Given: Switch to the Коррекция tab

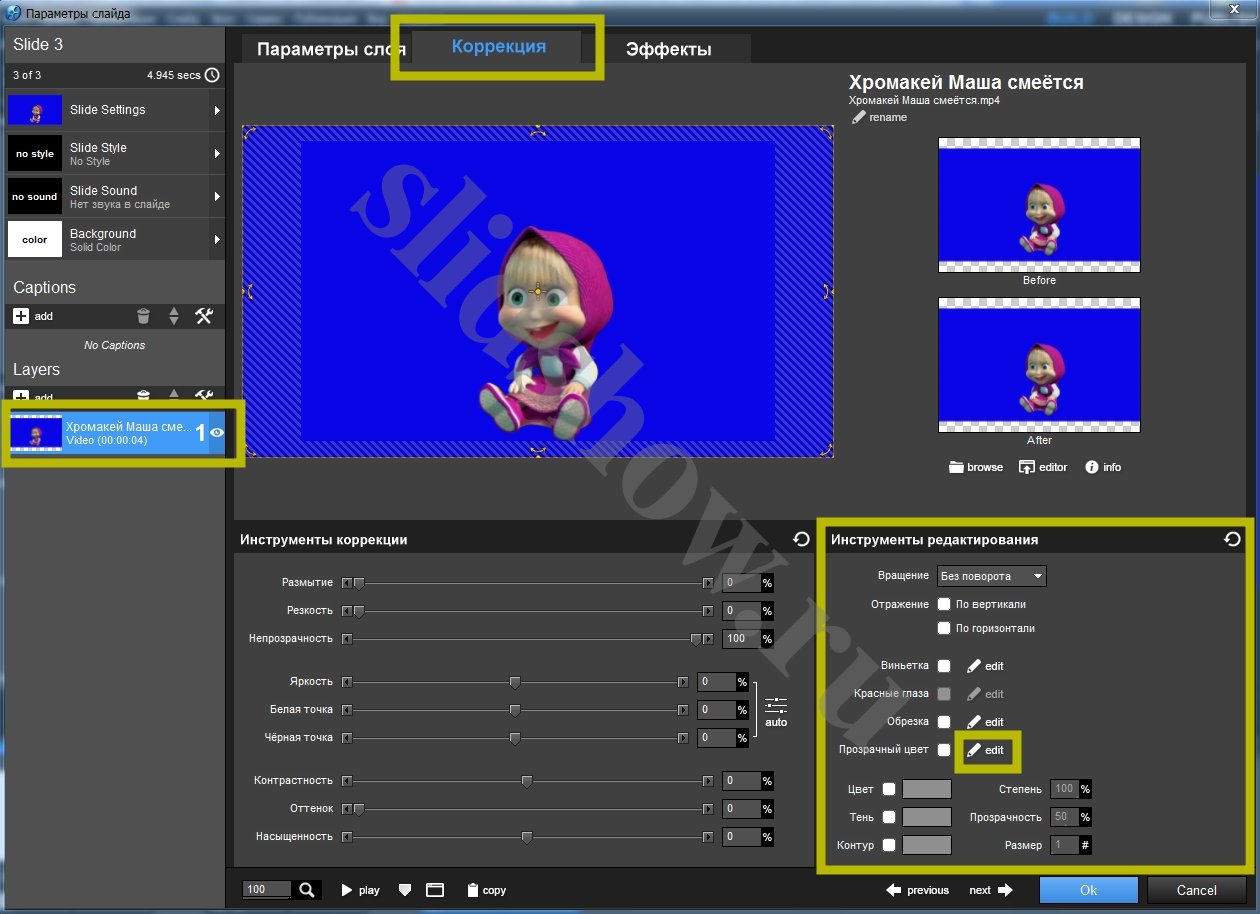Looking at the screenshot, I should click(499, 47).
